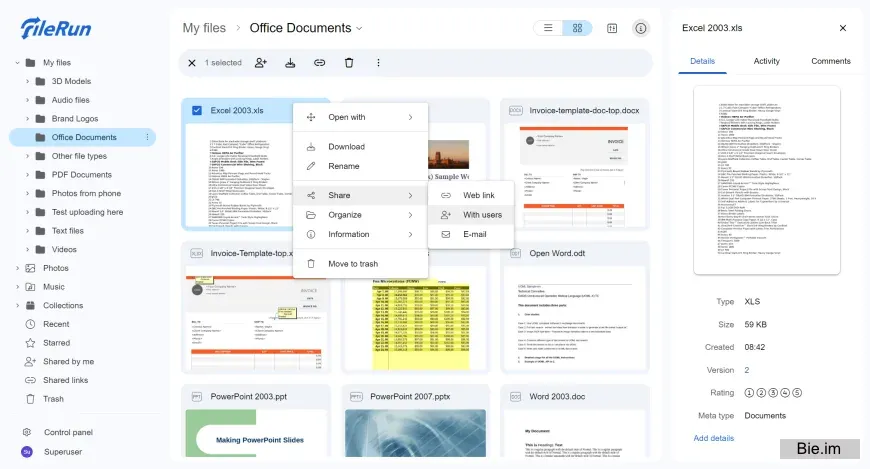This screenshot has height=469, width=870.
Task: Uncheck the Excel 2003.xls checkbox
Action: (197, 110)
